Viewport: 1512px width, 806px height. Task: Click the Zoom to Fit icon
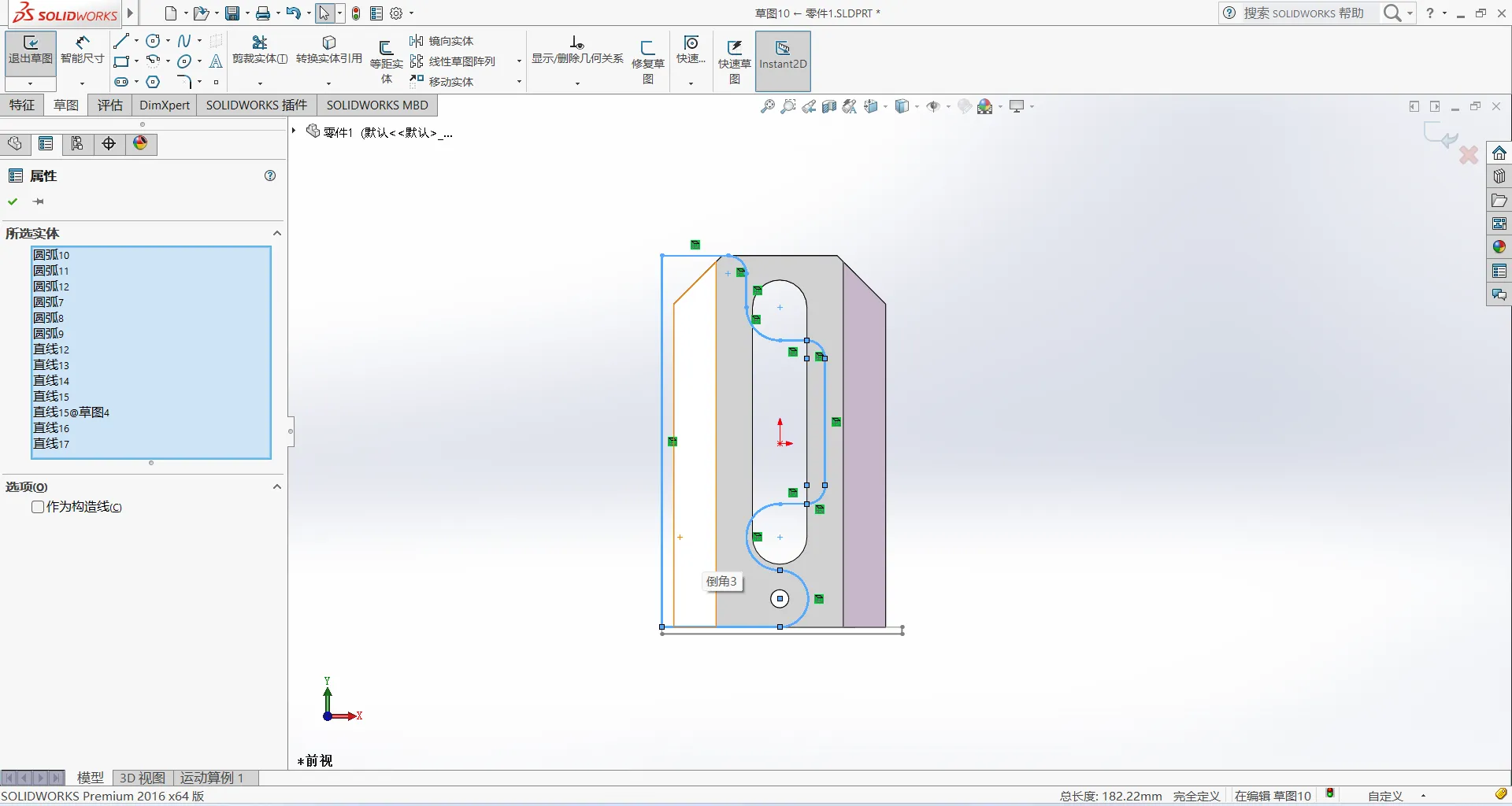pyautogui.click(x=768, y=106)
